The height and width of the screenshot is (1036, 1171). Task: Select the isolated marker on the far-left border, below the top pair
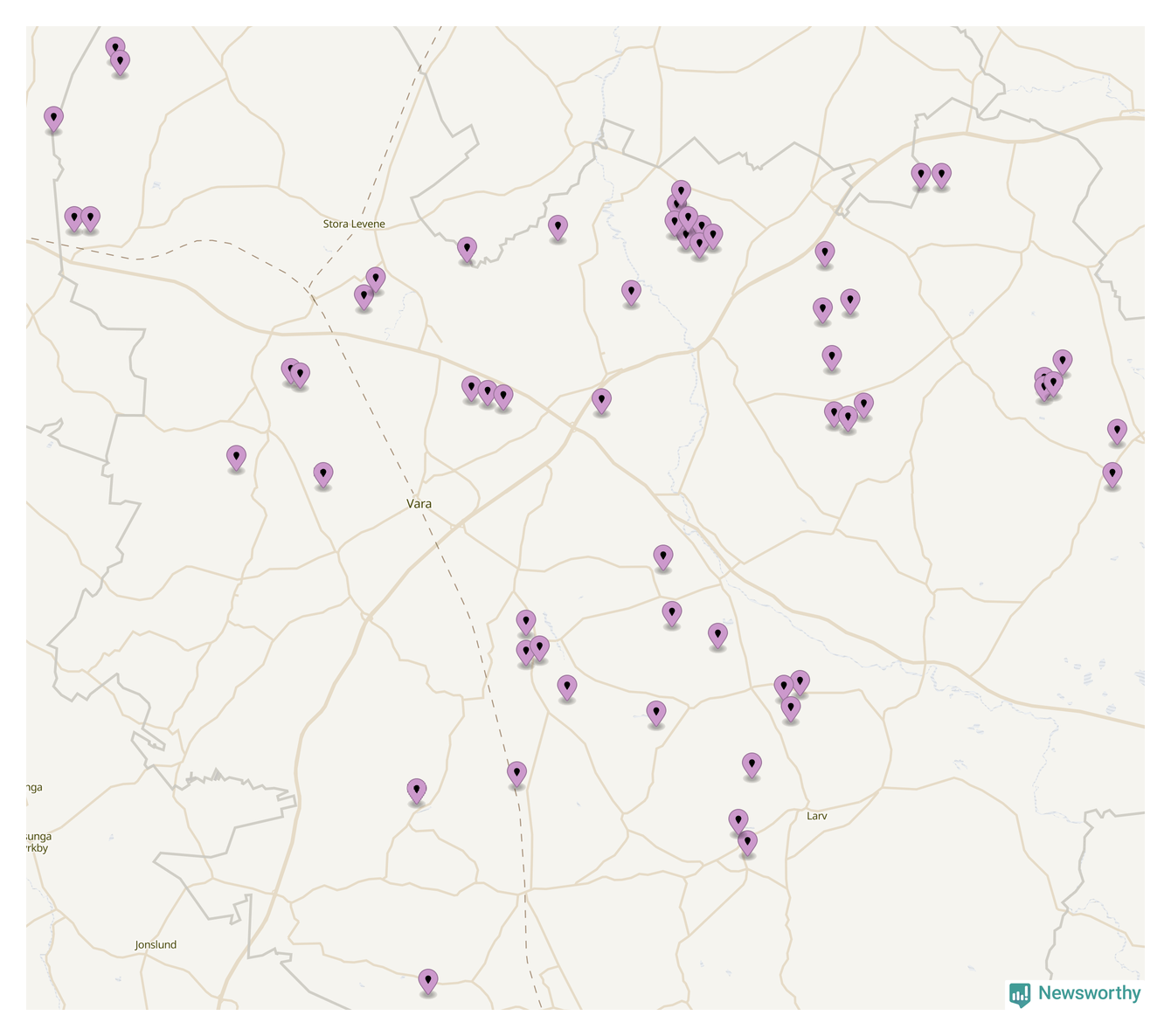pyautogui.click(x=54, y=119)
